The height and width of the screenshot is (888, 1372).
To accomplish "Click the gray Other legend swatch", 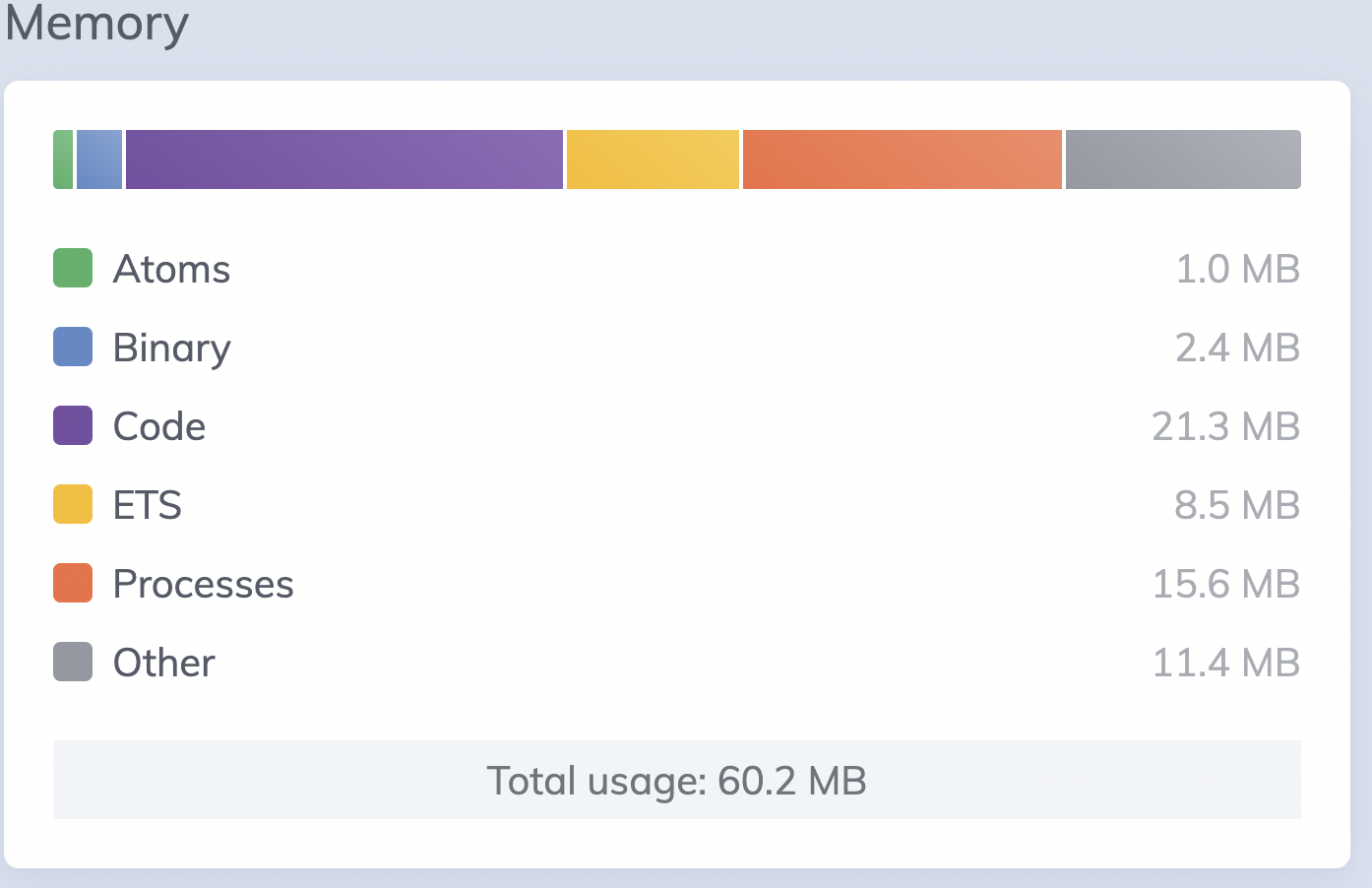I will coord(73,662).
